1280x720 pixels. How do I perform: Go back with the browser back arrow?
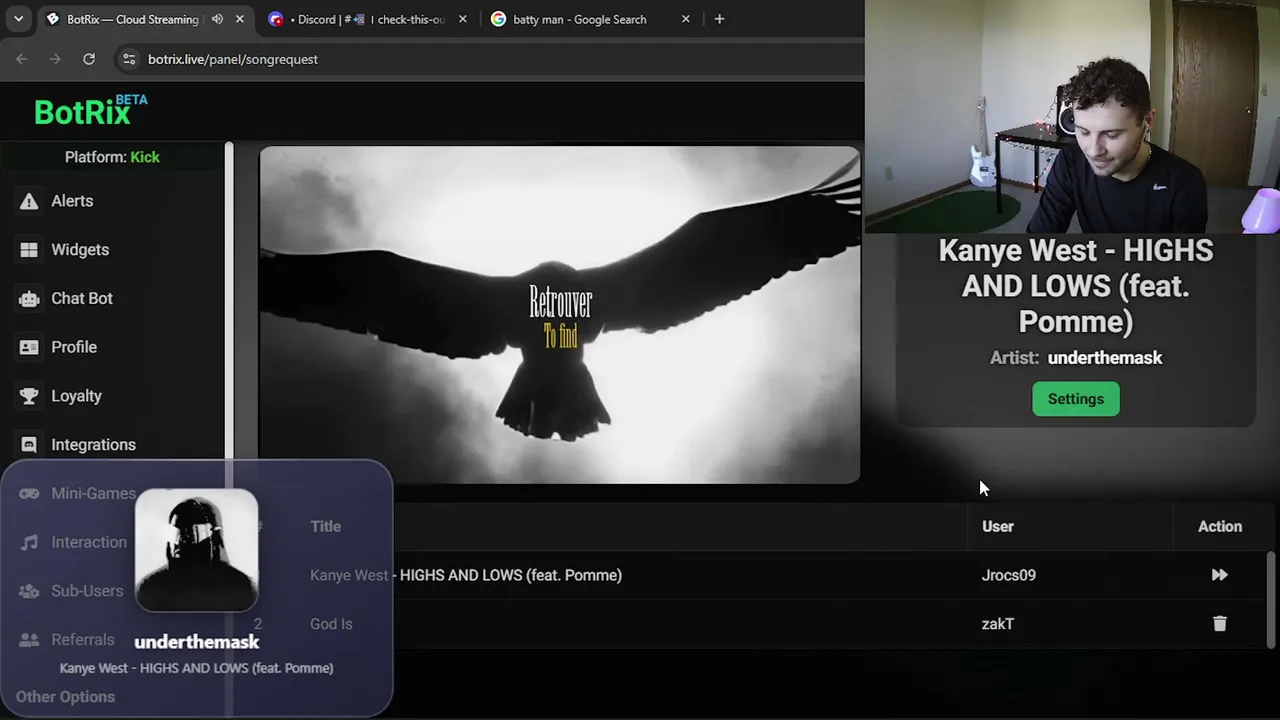tap(22, 59)
